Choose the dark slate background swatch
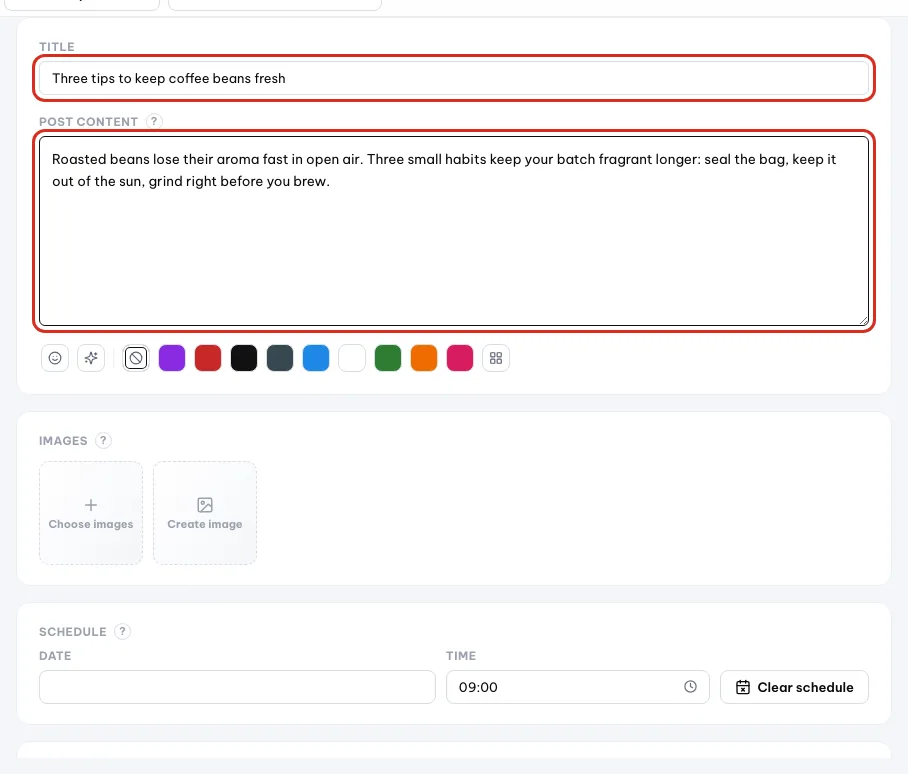This screenshot has width=908, height=774. pos(280,358)
